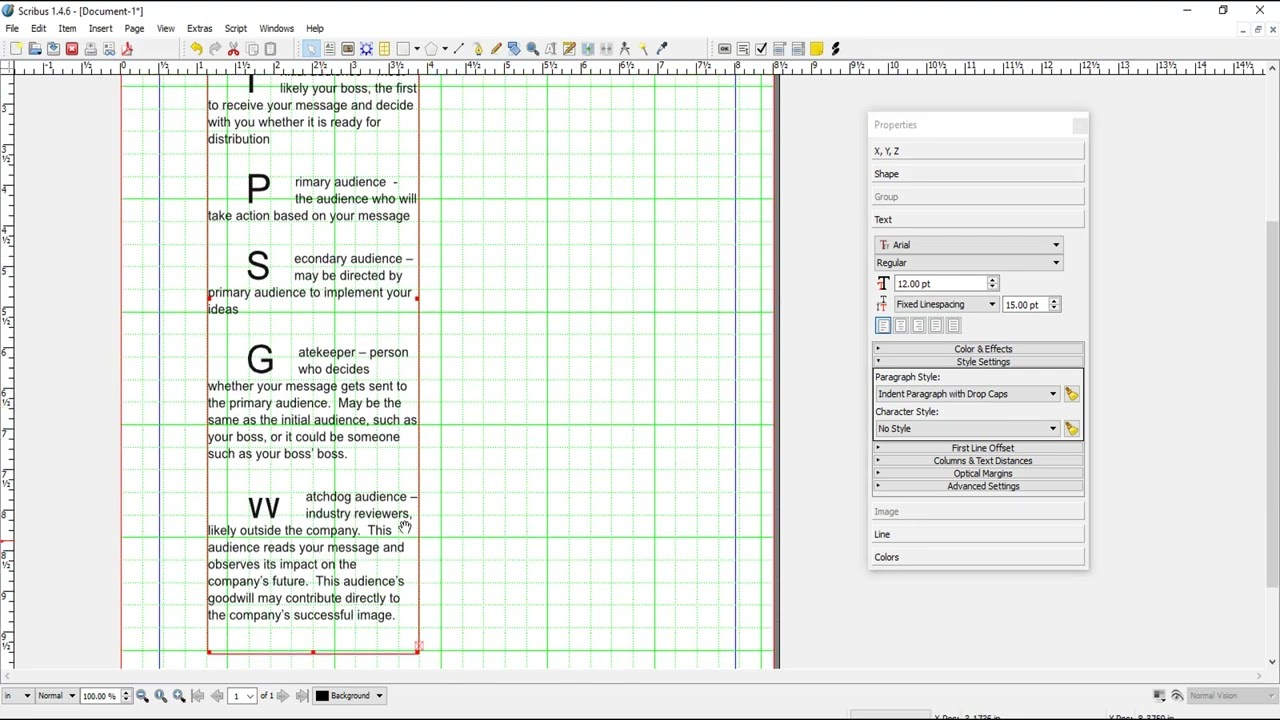Open the Script menu

tap(236, 29)
